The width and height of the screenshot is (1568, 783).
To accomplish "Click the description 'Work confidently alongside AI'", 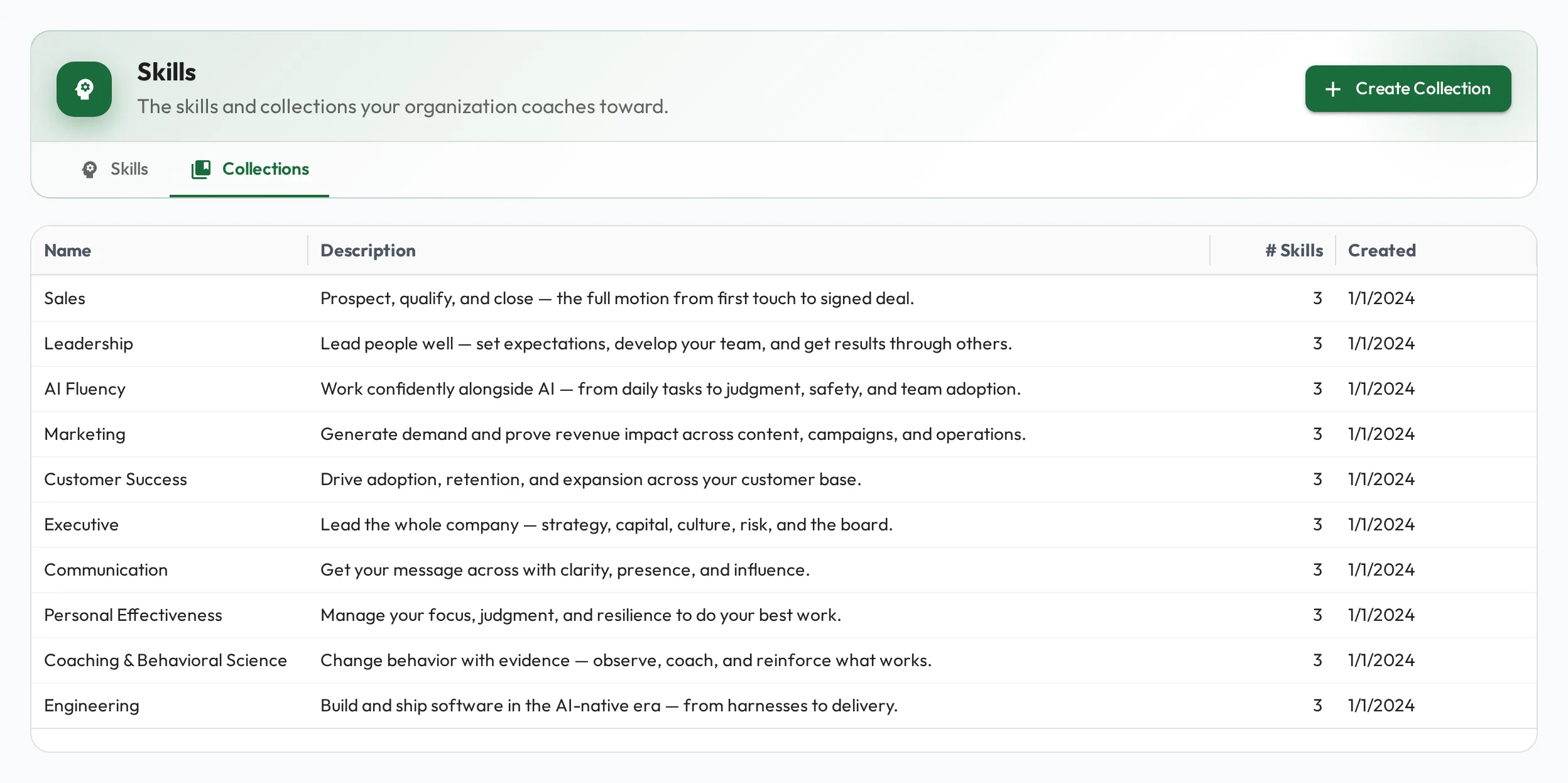I will point(670,388).
